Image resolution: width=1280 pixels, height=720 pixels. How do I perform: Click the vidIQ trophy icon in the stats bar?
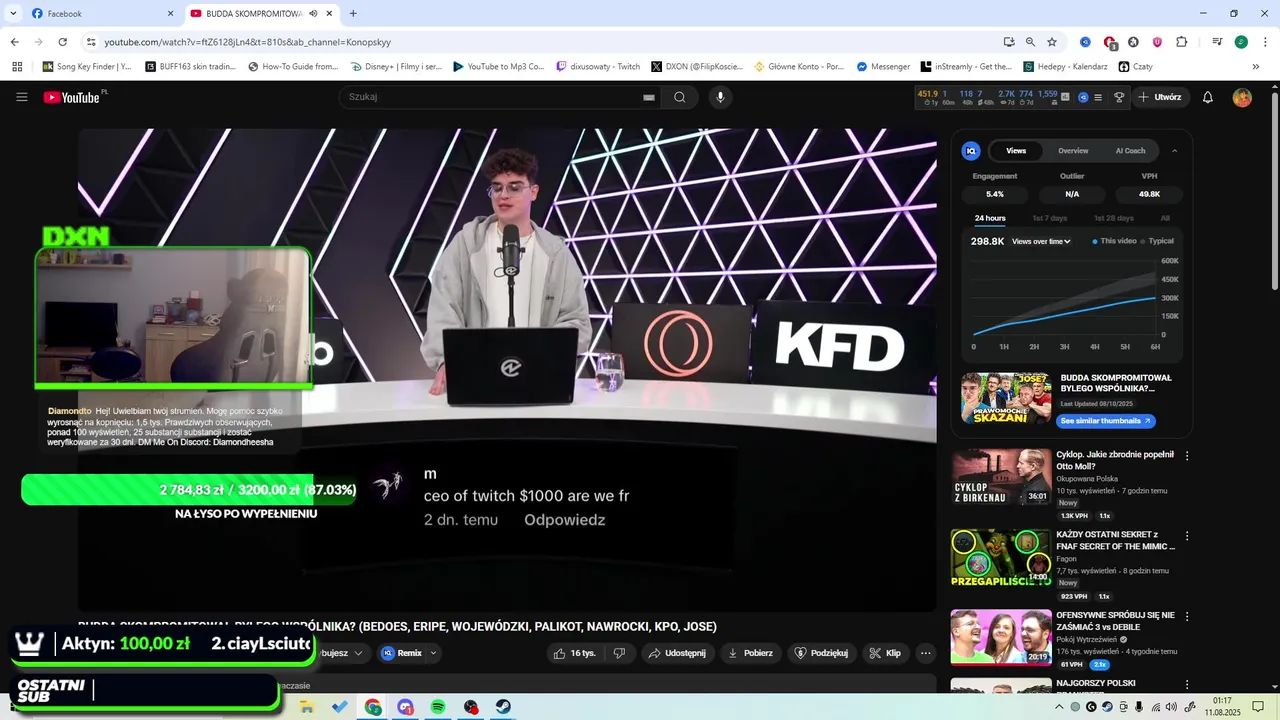[x=1119, y=97]
